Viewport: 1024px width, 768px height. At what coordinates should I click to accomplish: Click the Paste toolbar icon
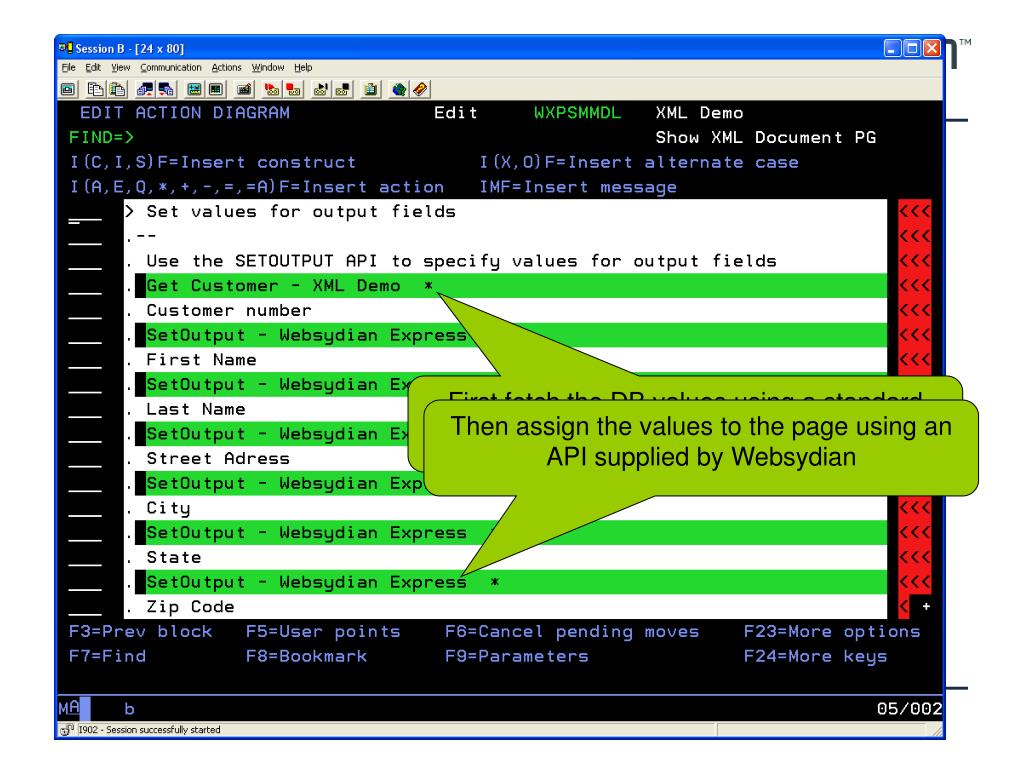118,89
